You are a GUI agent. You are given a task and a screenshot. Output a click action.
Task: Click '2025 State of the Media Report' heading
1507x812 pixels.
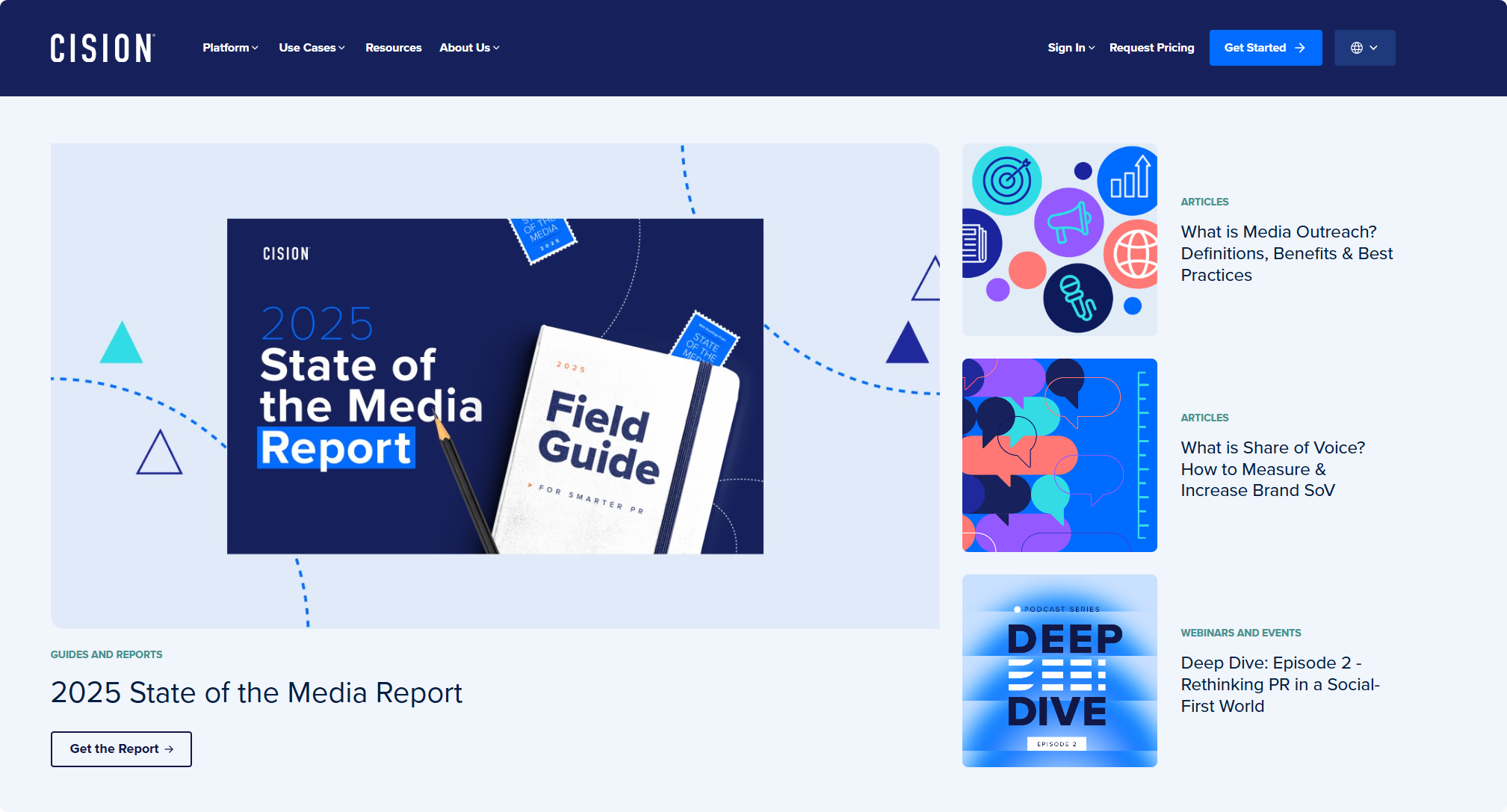[256, 692]
